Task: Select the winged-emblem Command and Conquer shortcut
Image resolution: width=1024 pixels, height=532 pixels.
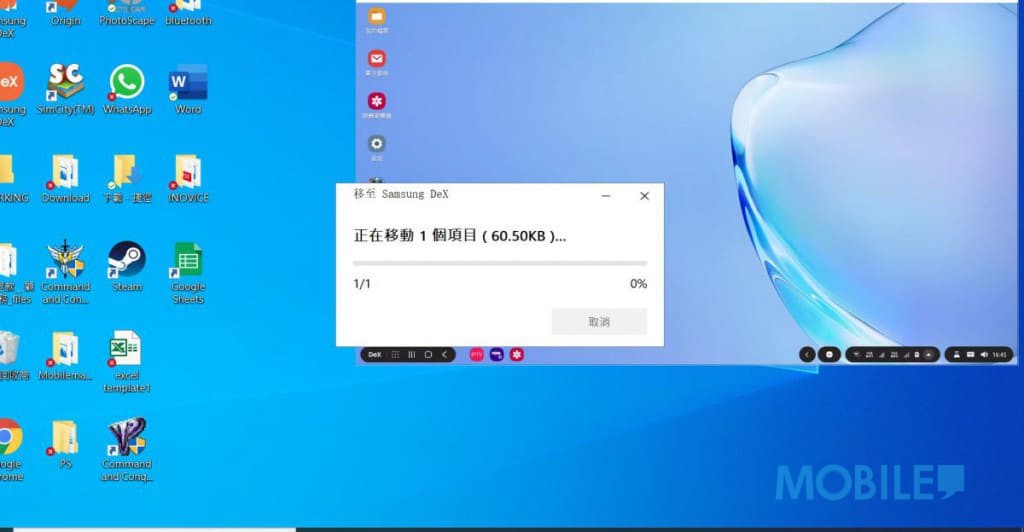Action: [65, 273]
